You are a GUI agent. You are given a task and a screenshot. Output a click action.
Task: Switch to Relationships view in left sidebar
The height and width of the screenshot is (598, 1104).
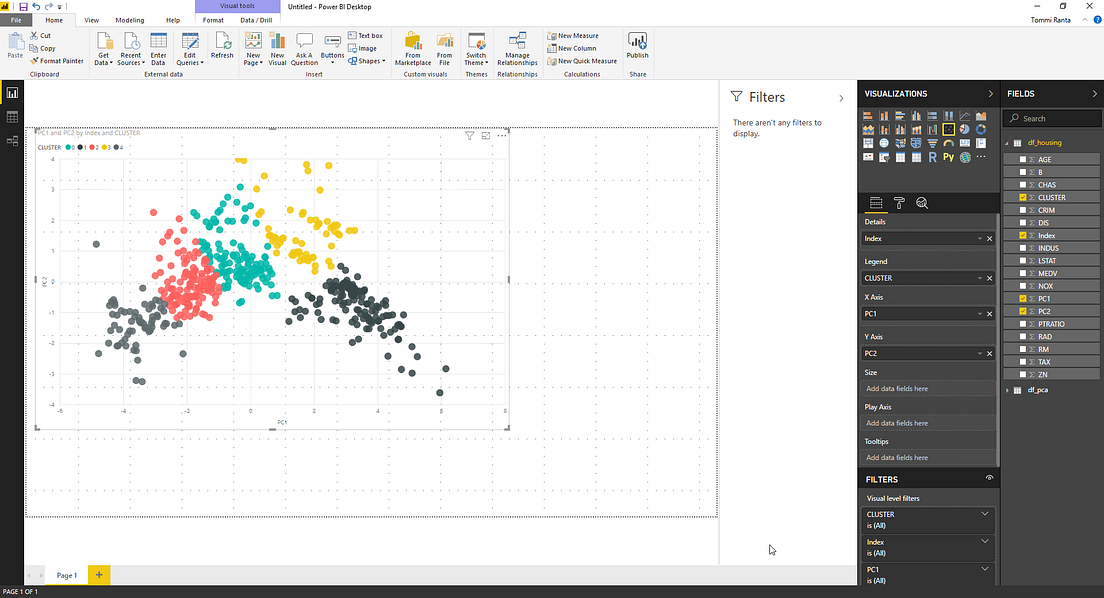point(13,141)
